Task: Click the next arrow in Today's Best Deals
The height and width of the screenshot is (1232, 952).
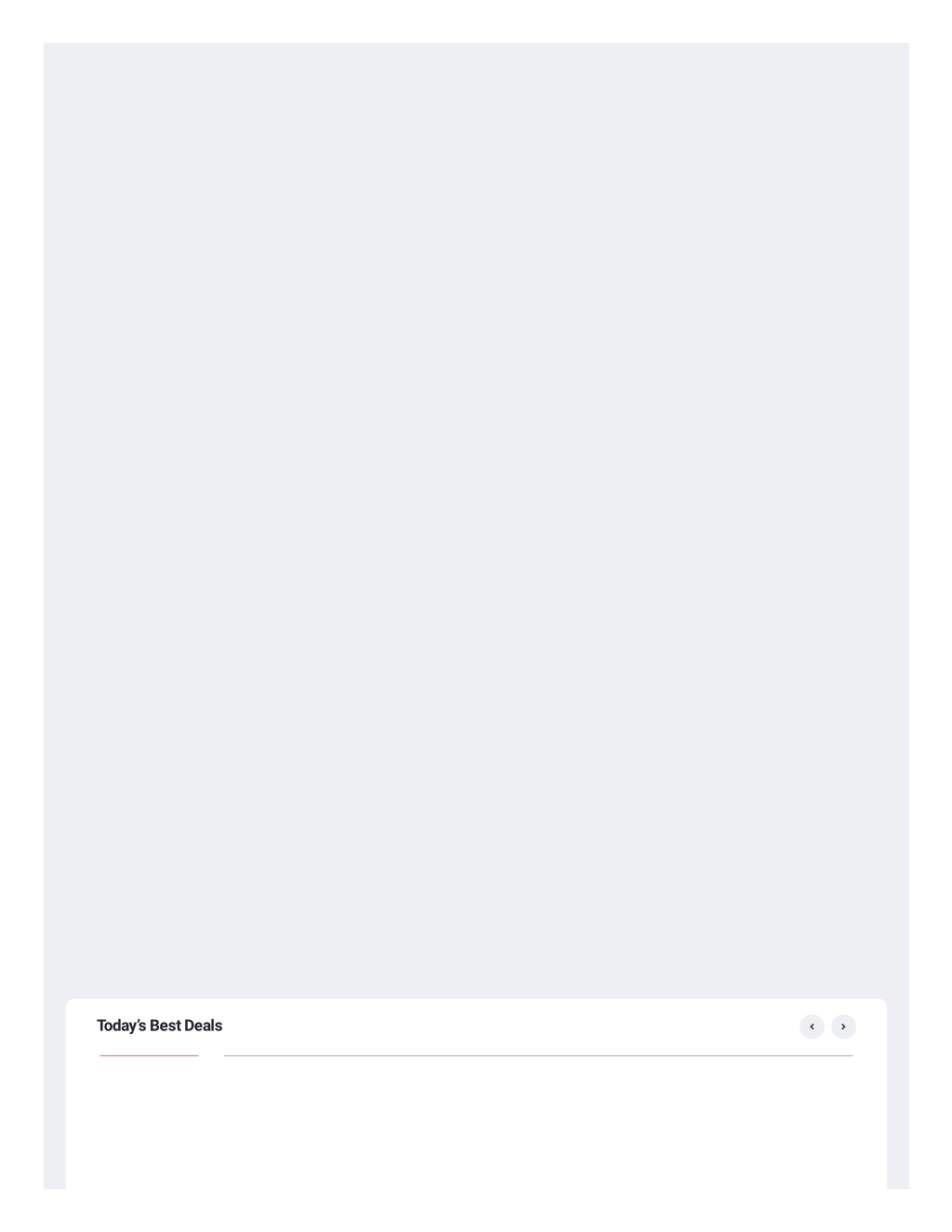Action: coord(843,1027)
